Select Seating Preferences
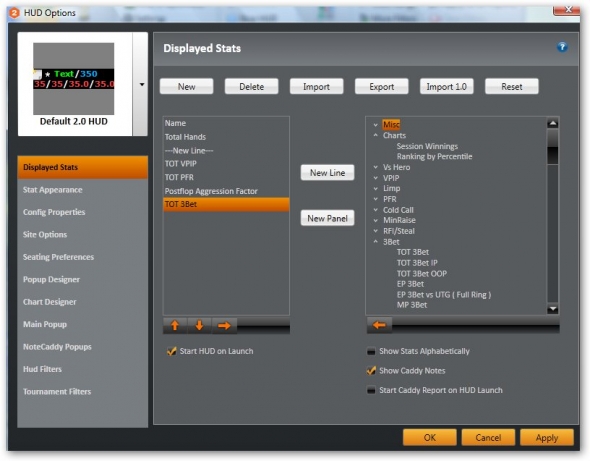This screenshot has width=590, height=461. pyautogui.click(x=82, y=257)
